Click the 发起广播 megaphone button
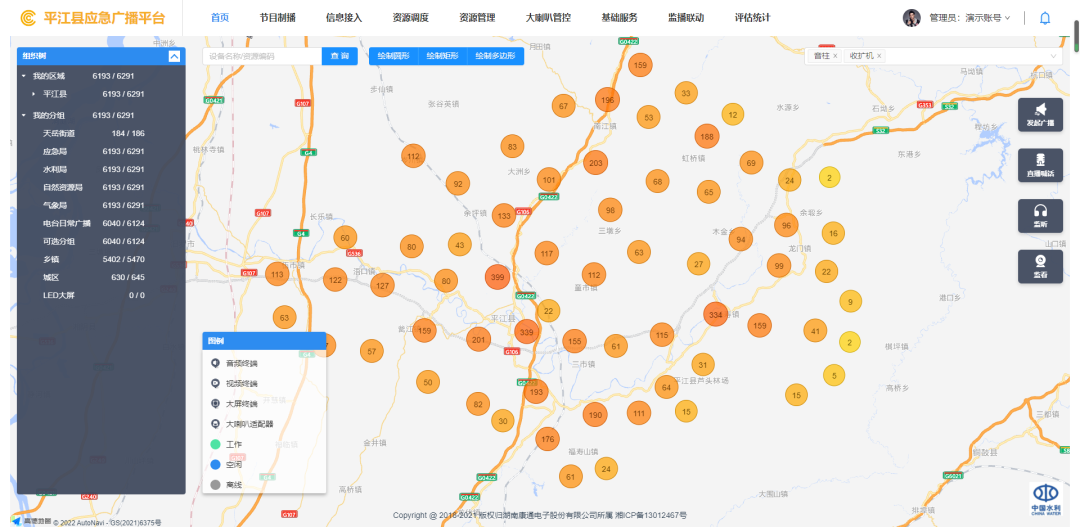Image resolution: width=1080 pixels, height=527 pixels. tap(1040, 115)
